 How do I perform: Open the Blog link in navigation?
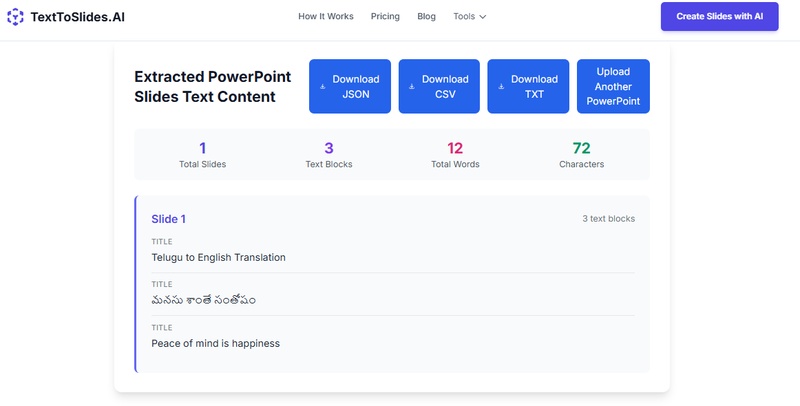(426, 17)
